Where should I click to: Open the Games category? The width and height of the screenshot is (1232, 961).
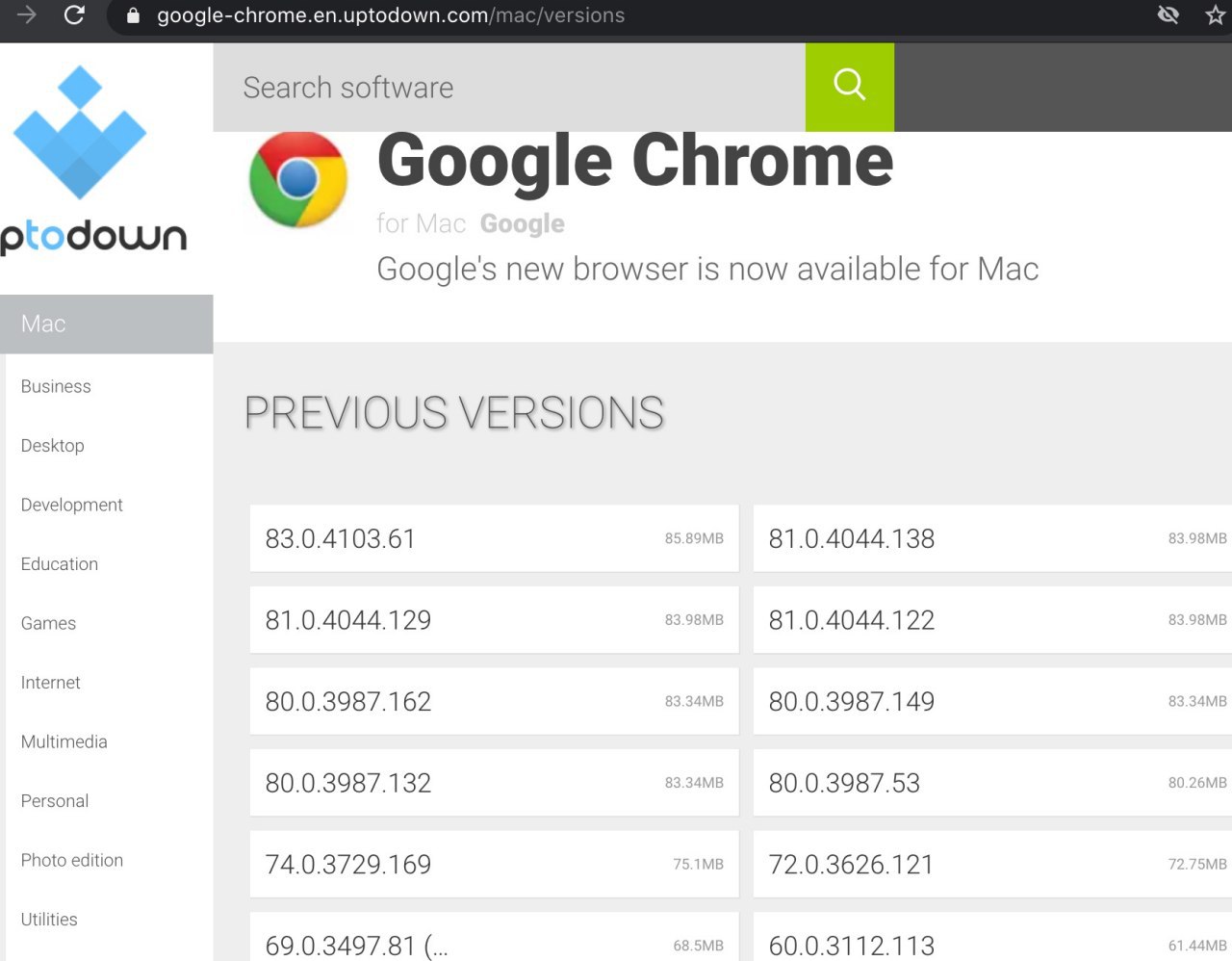(48, 623)
